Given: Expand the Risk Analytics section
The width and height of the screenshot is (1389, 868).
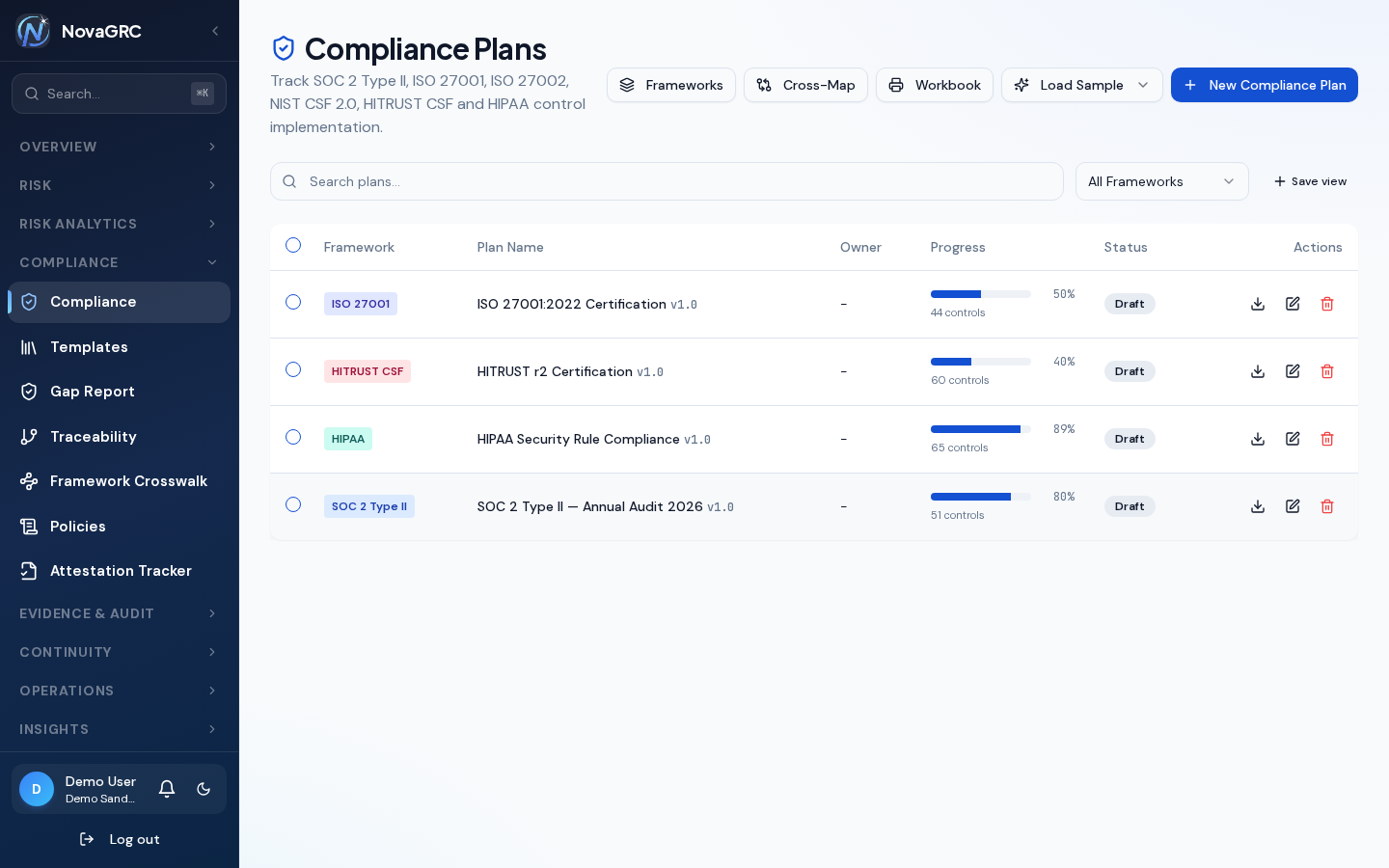Looking at the screenshot, I should pos(119,224).
